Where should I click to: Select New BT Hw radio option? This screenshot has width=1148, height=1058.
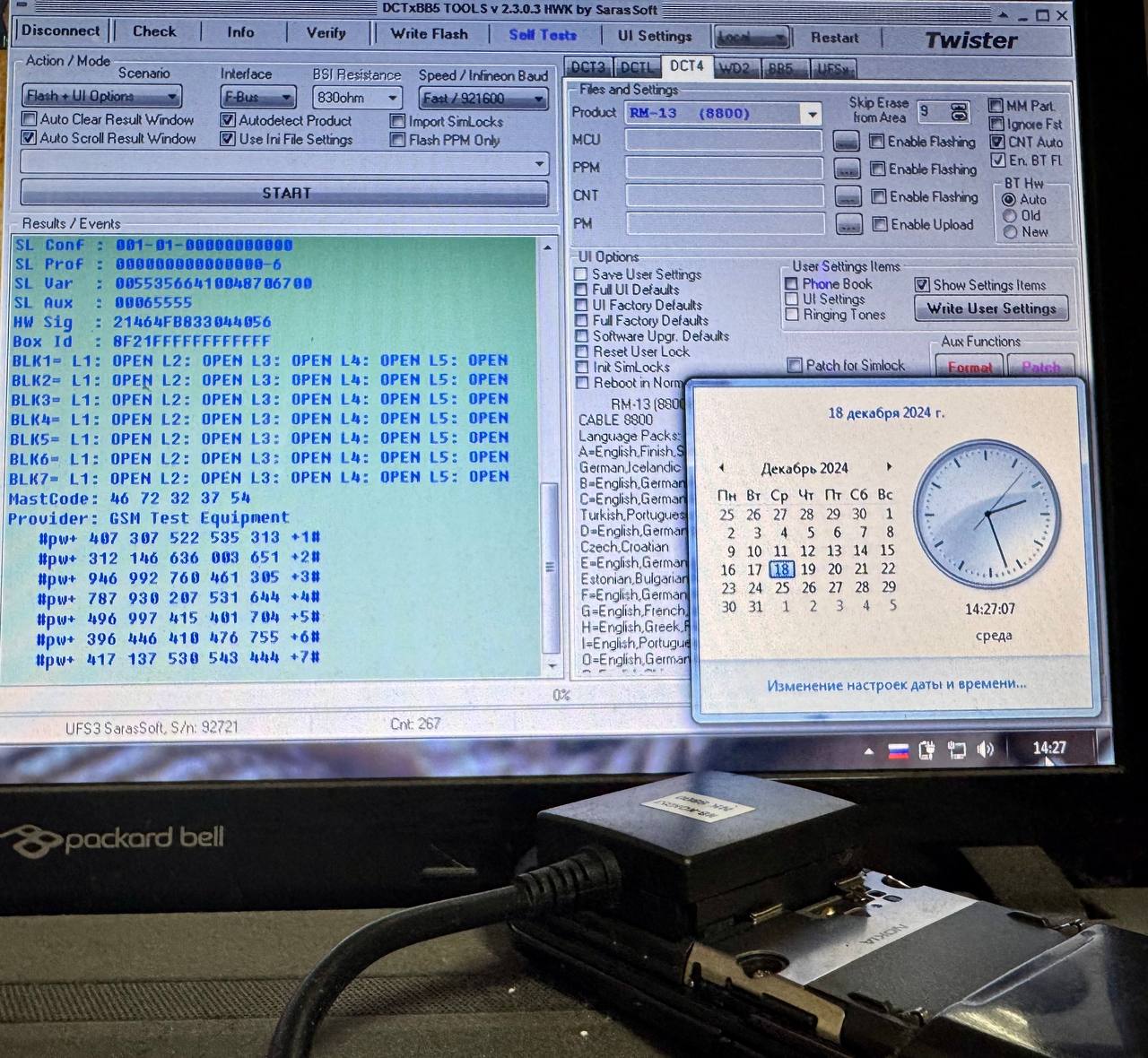[1011, 232]
